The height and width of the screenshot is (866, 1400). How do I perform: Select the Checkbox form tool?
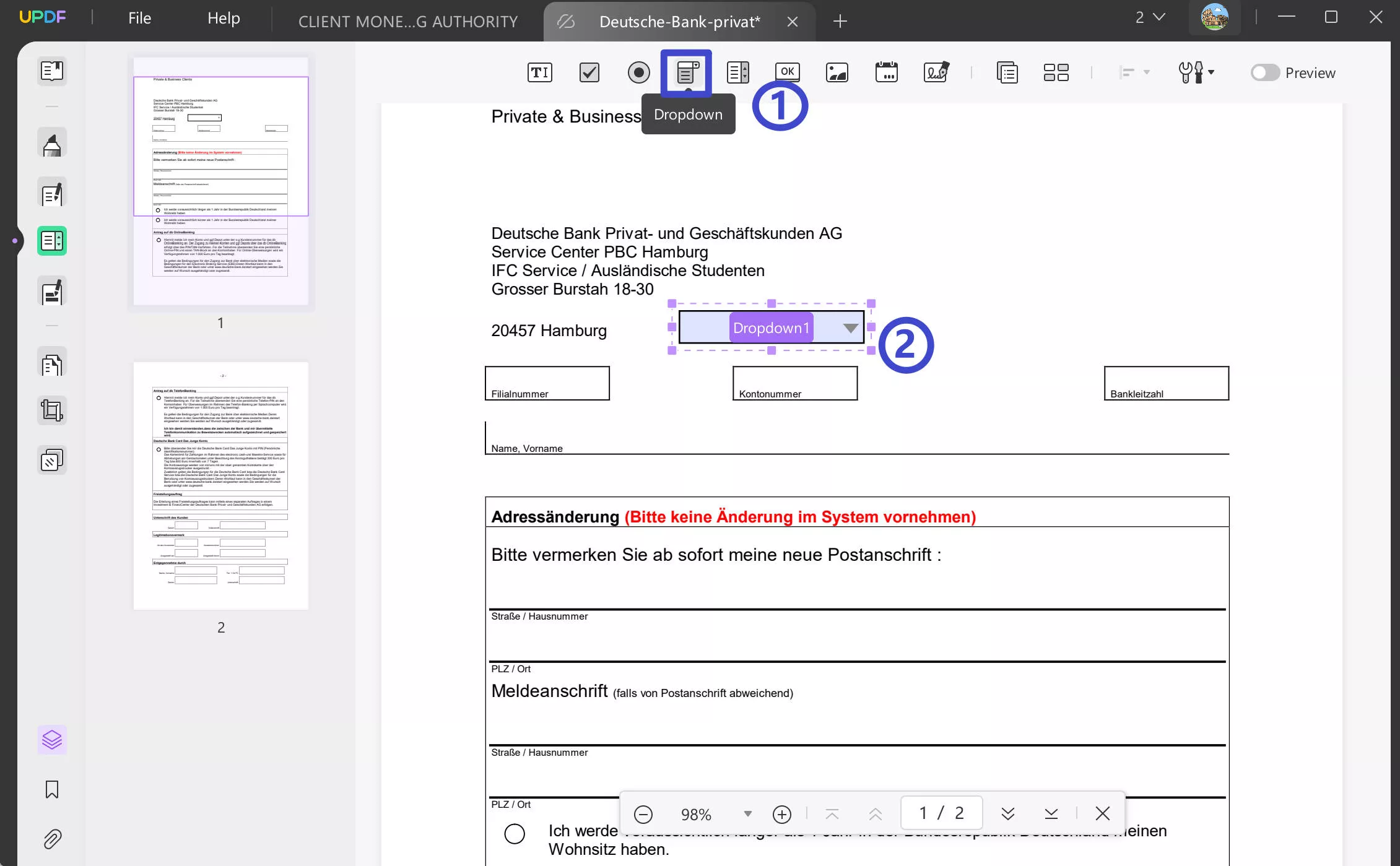589,72
